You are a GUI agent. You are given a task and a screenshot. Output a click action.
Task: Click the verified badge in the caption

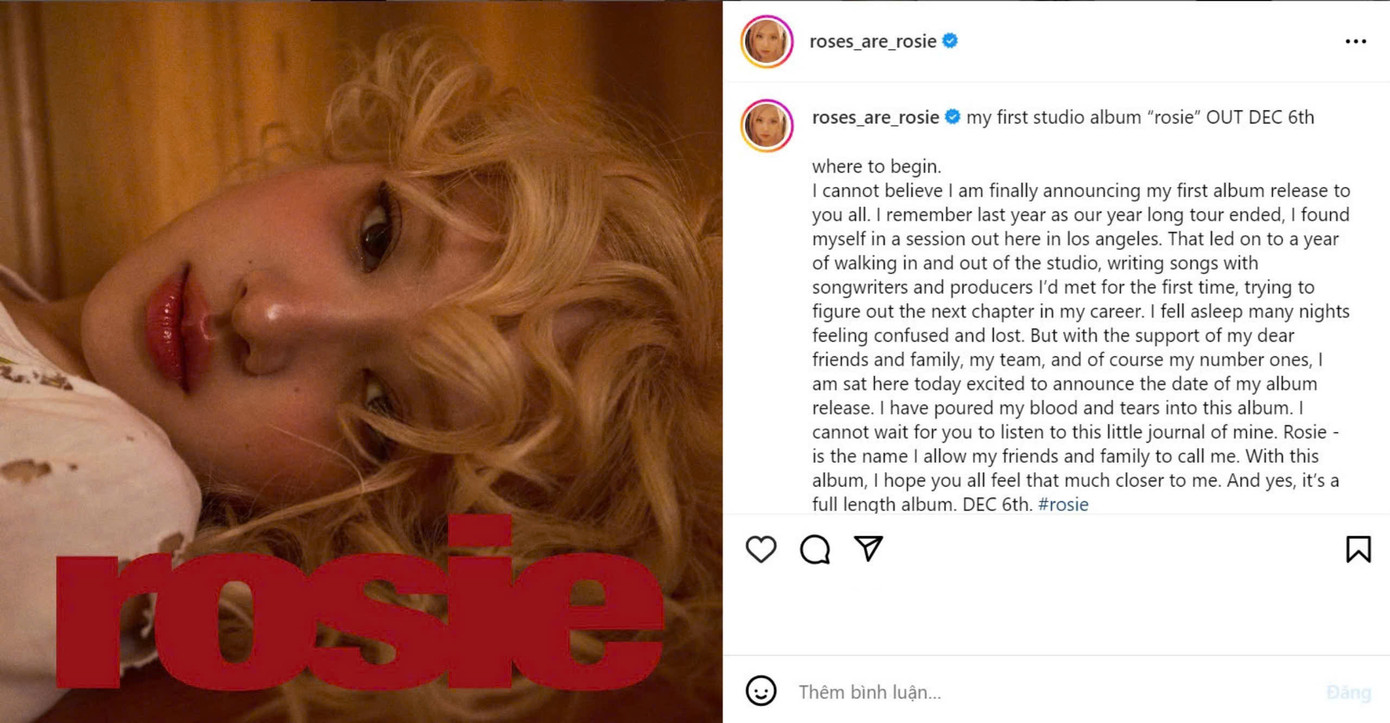click(952, 117)
